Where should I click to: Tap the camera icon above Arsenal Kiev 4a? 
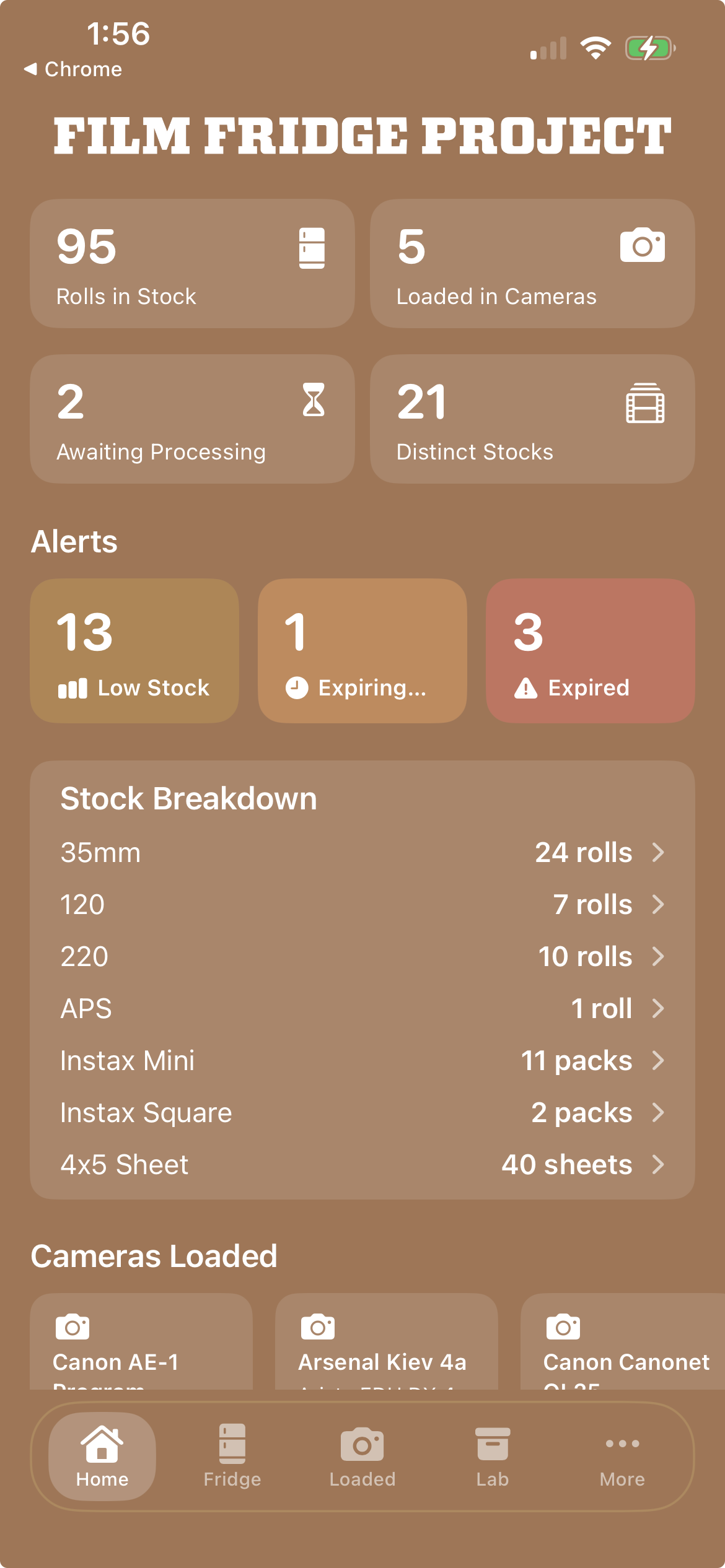coord(318,1326)
